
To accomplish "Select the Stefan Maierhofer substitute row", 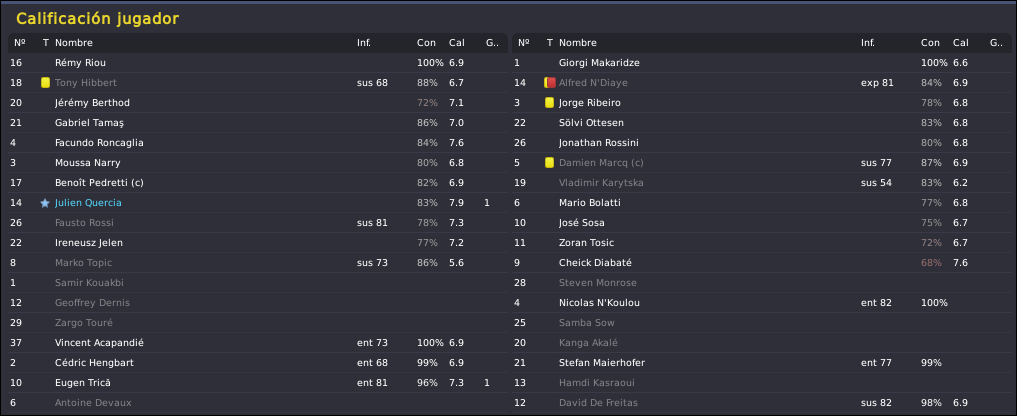I will pyautogui.click(x=761, y=363).
